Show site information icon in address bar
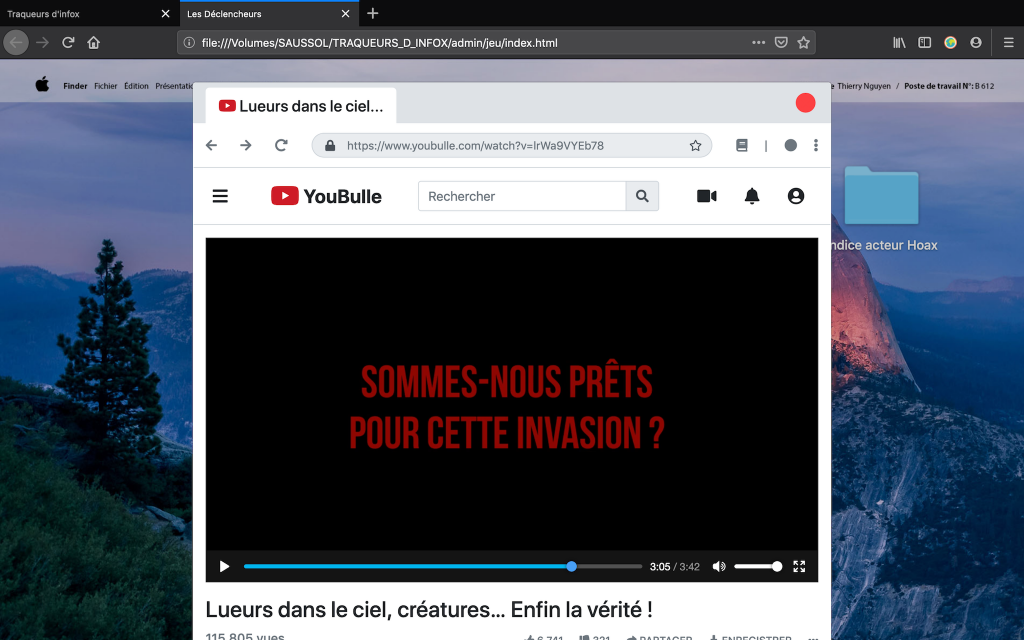Screen dimensions: 1024x640 pyautogui.click(x=189, y=42)
